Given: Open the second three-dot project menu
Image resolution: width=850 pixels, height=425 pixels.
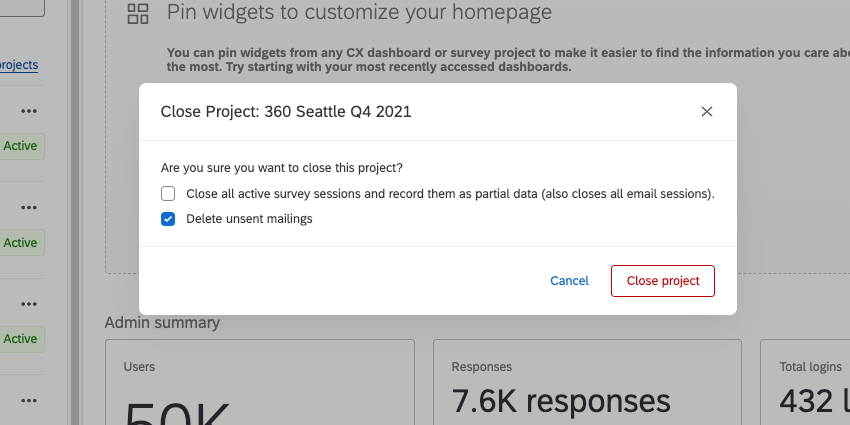Looking at the screenshot, I should [29, 207].
